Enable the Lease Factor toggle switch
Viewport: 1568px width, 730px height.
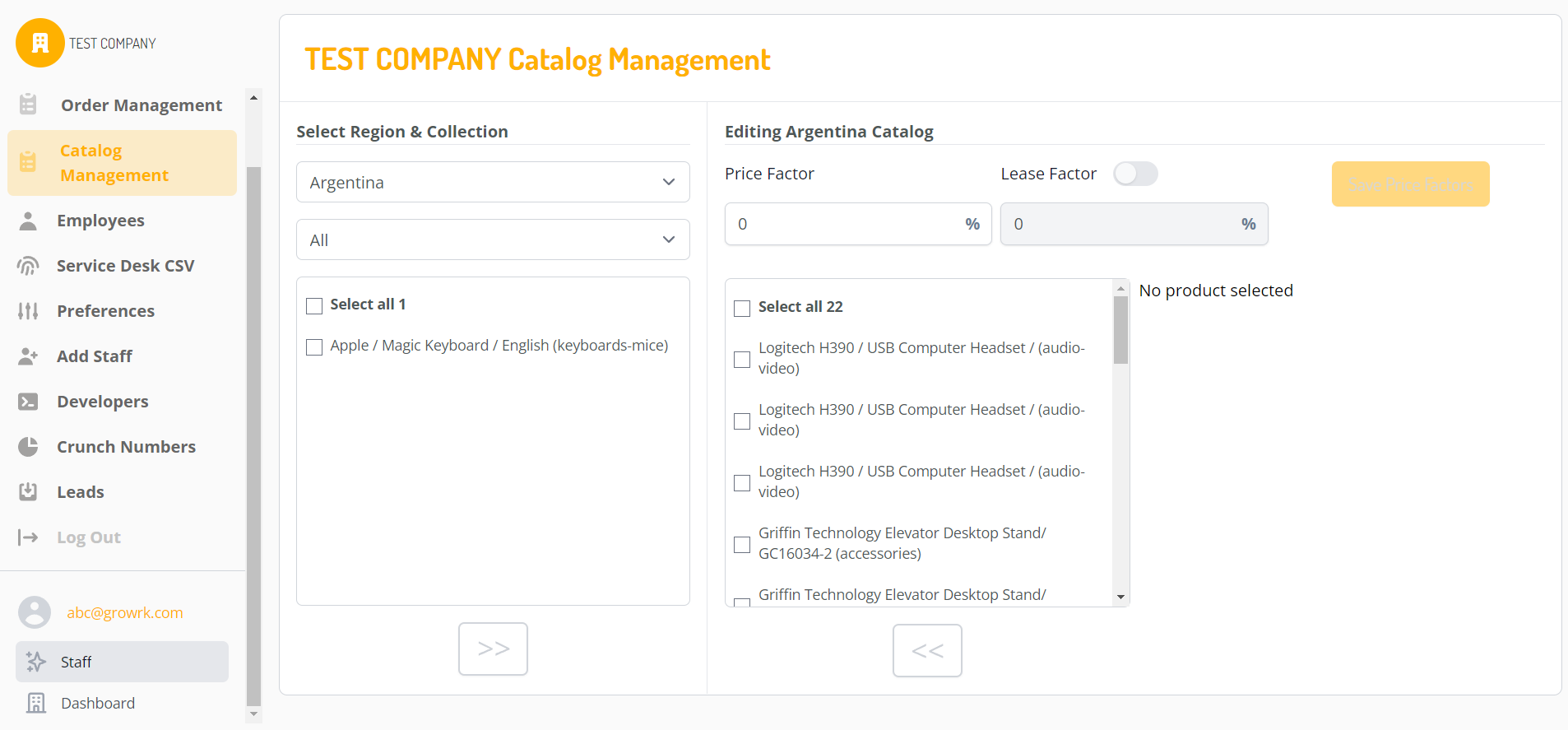click(1134, 174)
